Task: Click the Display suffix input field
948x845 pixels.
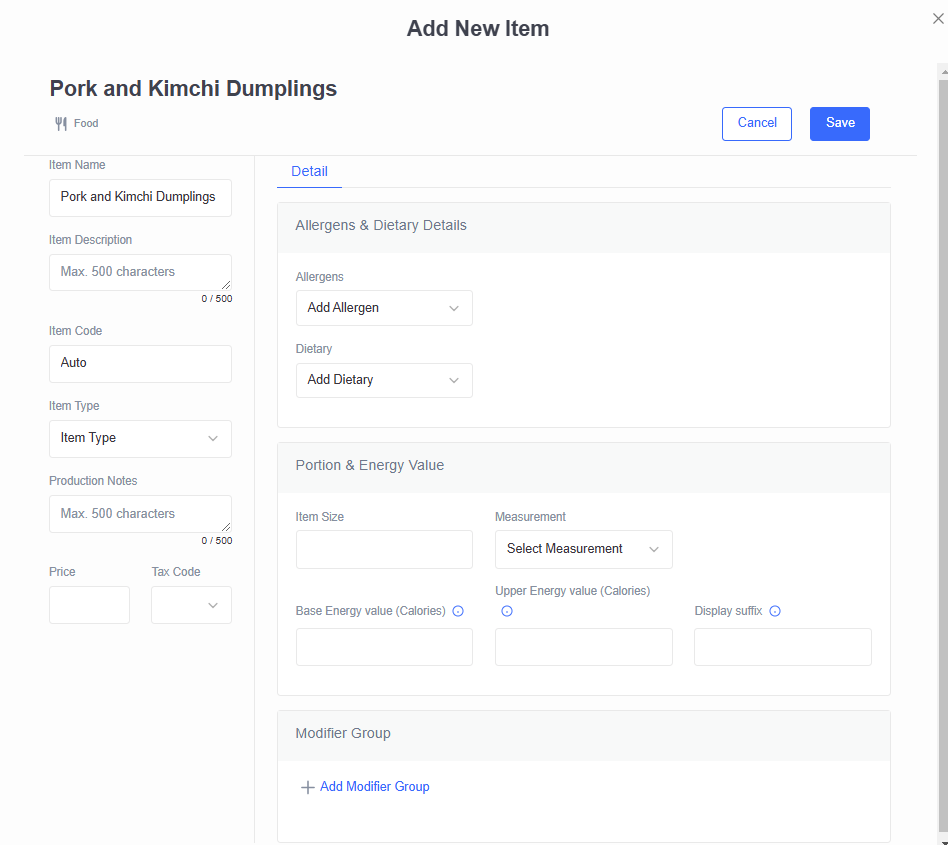Action: [783, 647]
